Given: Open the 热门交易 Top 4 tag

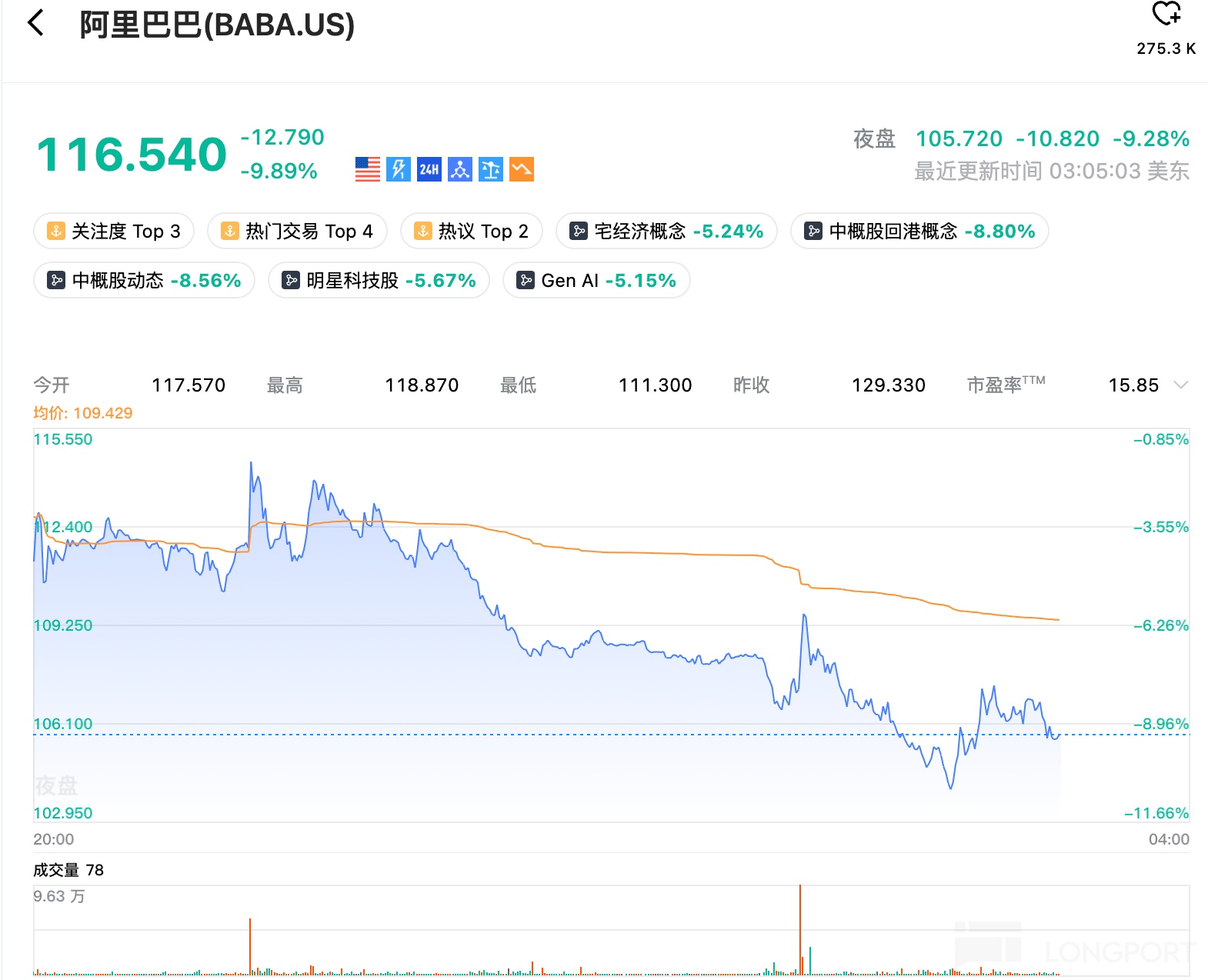Looking at the screenshot, I should 297,232.
